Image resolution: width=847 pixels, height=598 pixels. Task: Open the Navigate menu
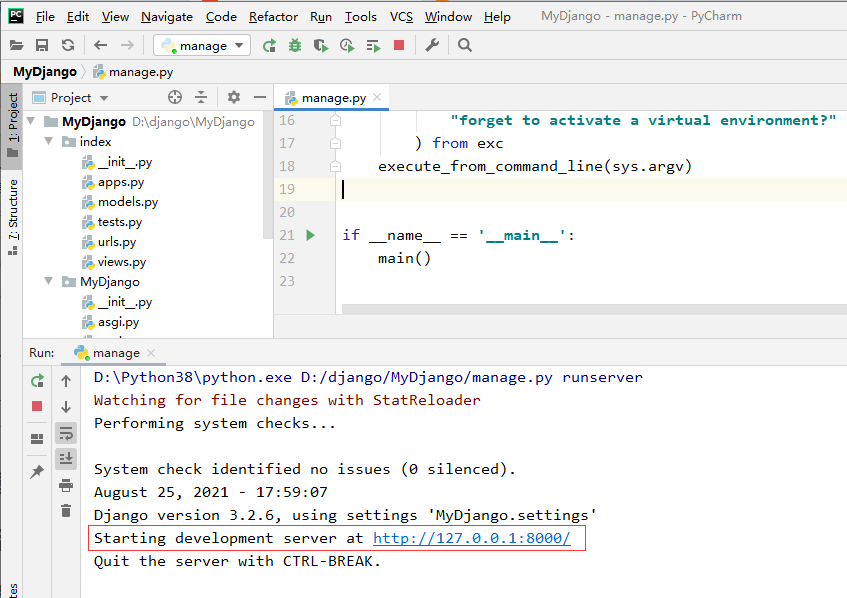click(167, 17)
